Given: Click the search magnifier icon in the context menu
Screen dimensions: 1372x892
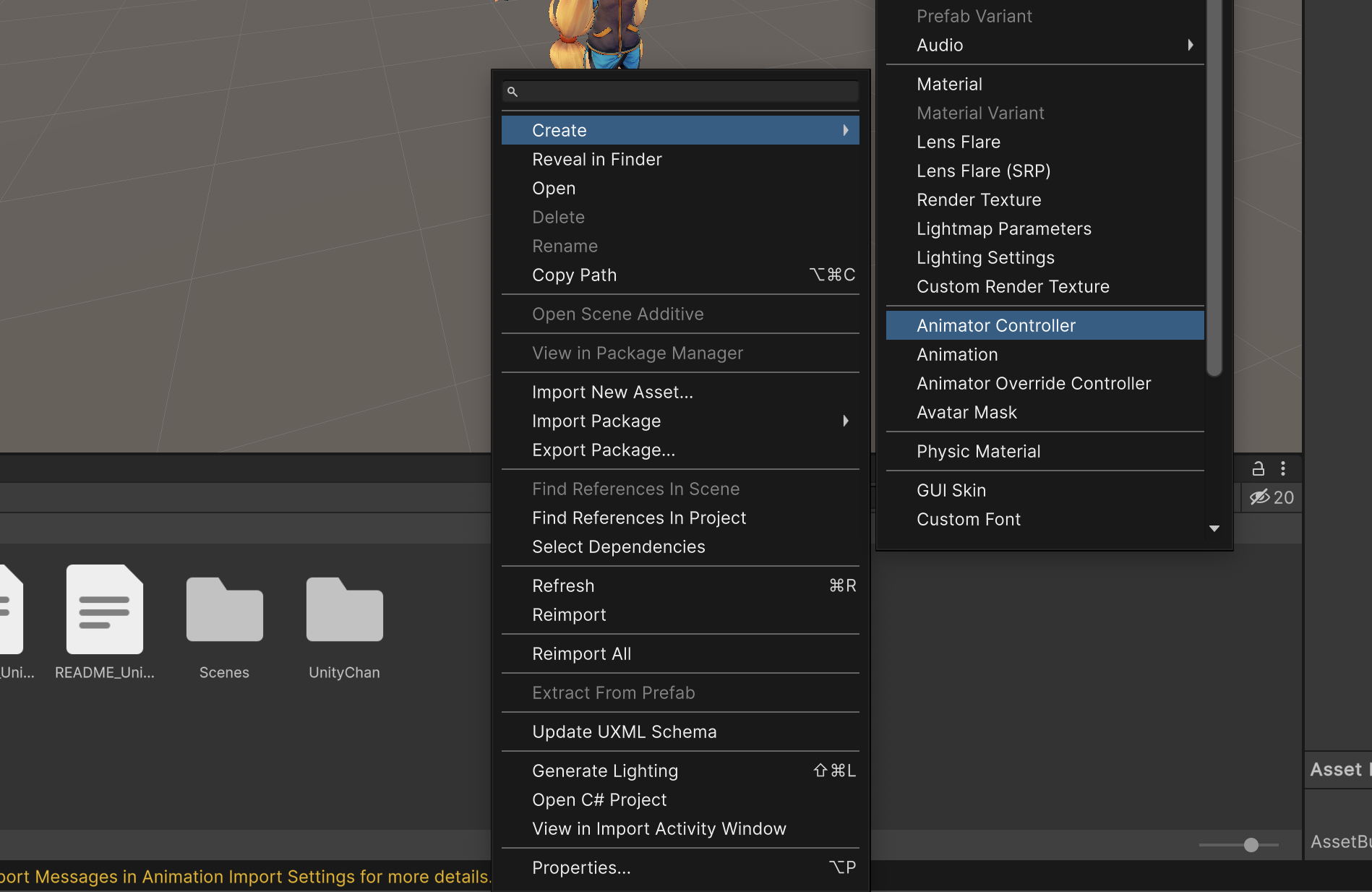Looking at the screenshot, I should [513, 92].
